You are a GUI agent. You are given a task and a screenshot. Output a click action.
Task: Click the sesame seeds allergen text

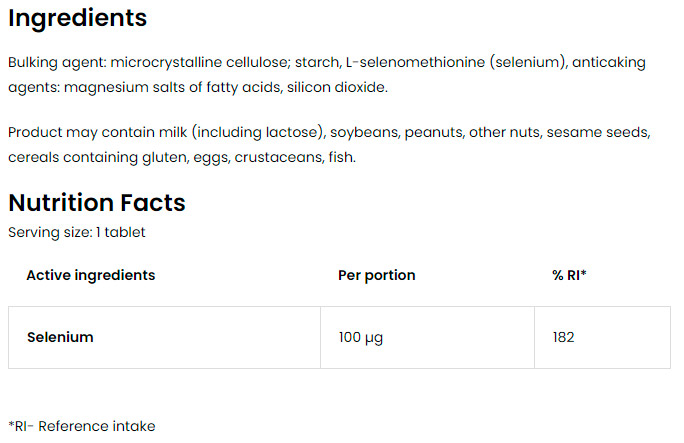tap(598, 132)
